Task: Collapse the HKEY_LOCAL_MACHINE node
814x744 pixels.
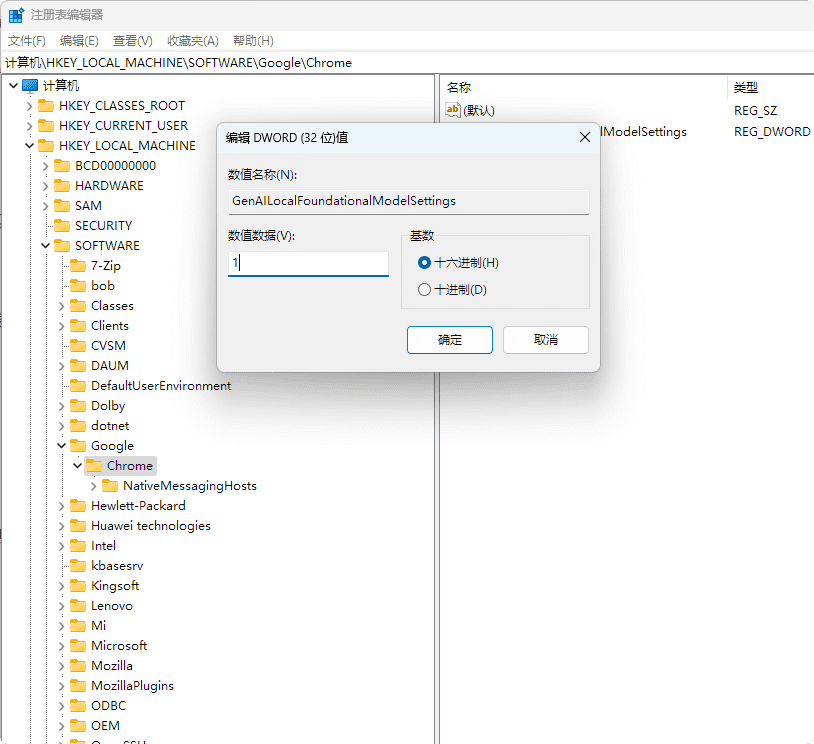Action: tap(30, 146)
